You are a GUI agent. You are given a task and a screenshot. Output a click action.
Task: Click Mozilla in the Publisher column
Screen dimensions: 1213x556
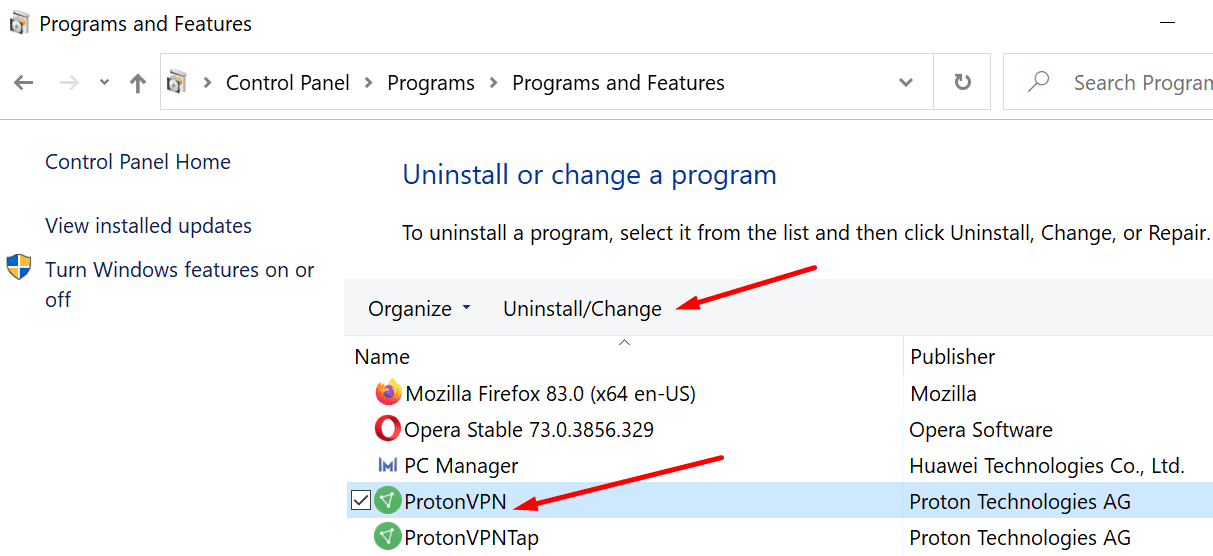tap(943, 394)
